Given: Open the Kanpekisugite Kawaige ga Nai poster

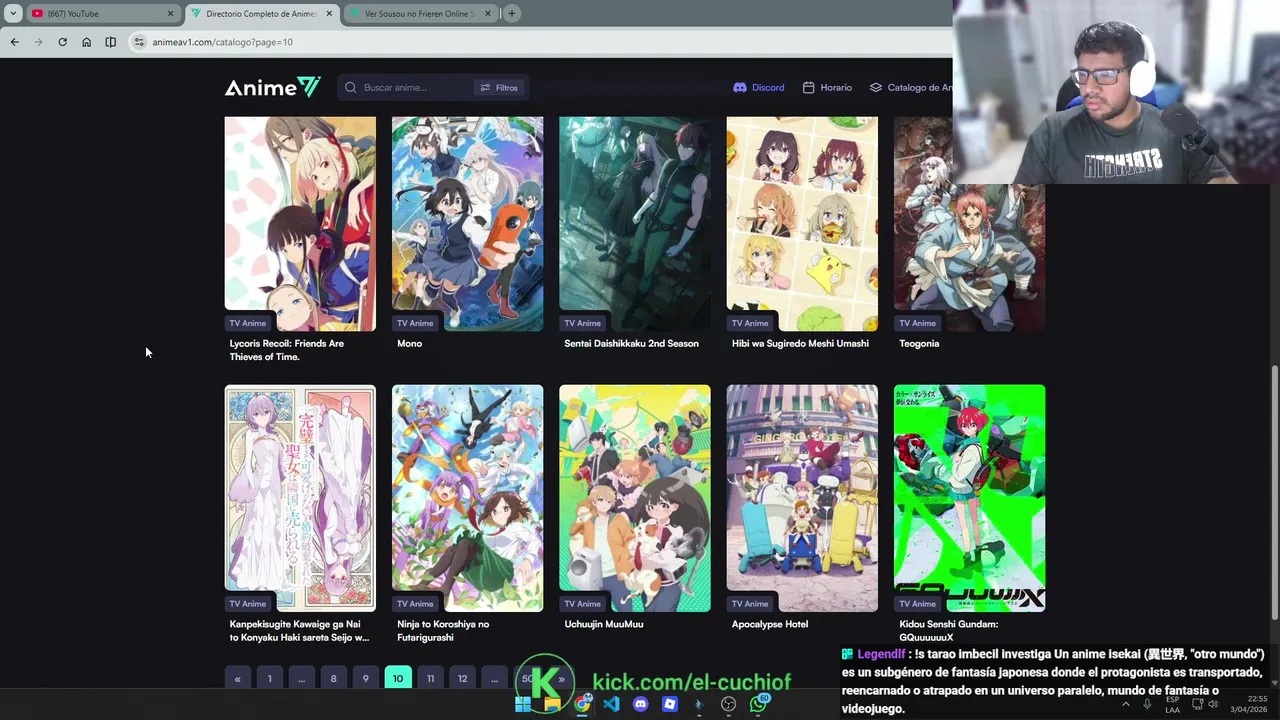Looking at the screenshot, I should pos(300,498).
